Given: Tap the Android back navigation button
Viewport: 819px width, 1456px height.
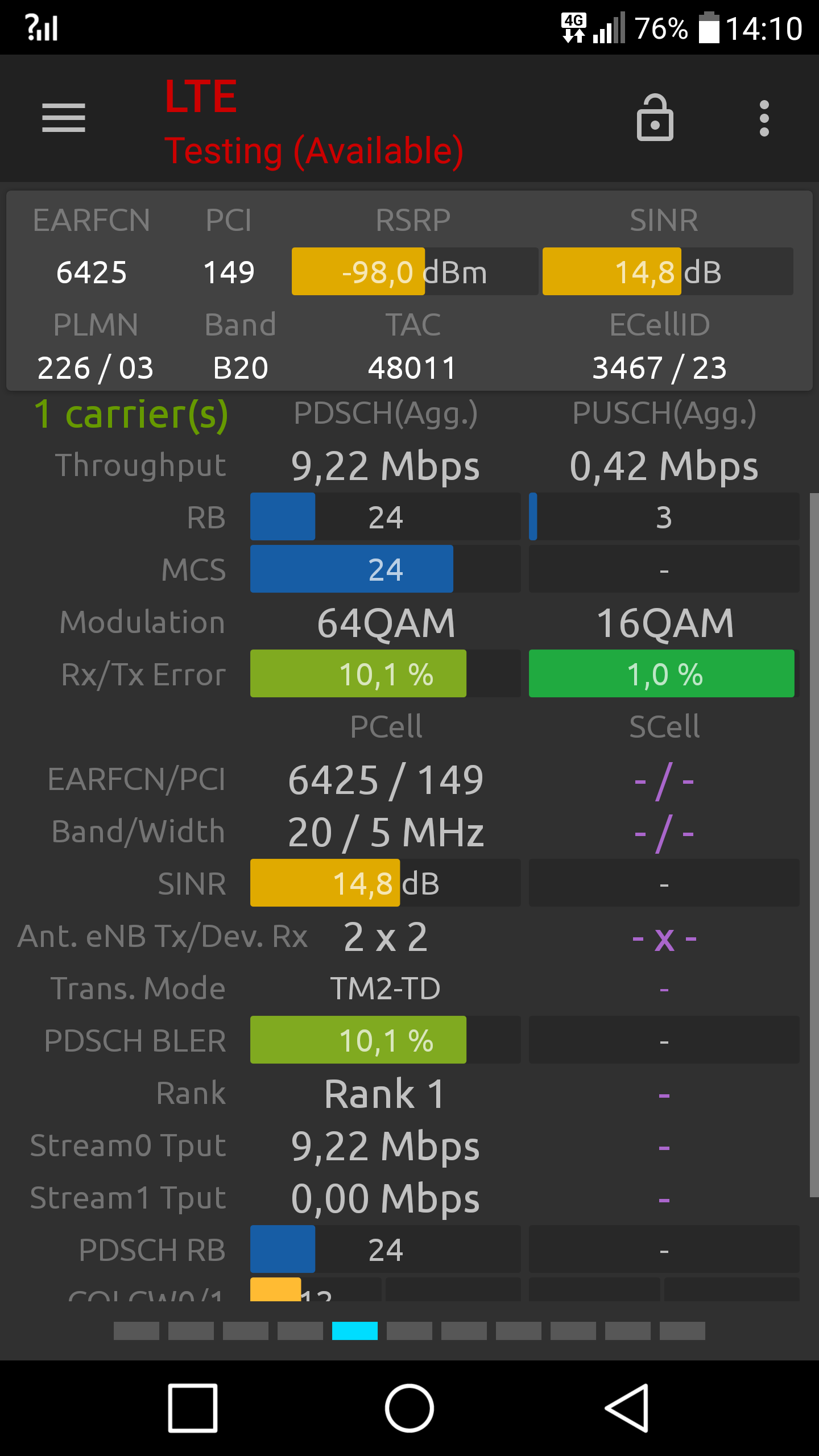Looking at the screenshot, I should 627,1408.
